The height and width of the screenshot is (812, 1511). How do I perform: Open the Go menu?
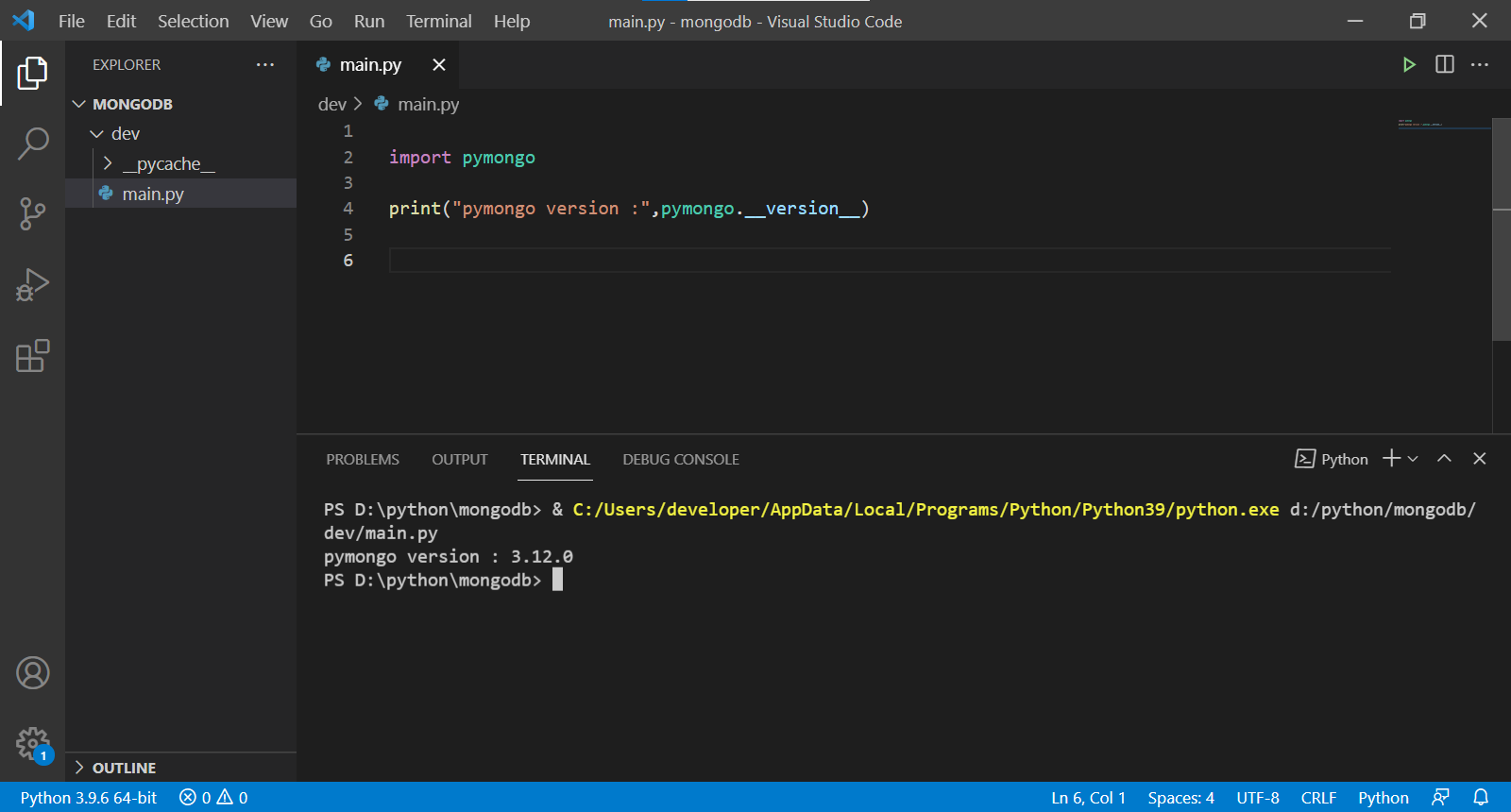[x=321, y=21]
